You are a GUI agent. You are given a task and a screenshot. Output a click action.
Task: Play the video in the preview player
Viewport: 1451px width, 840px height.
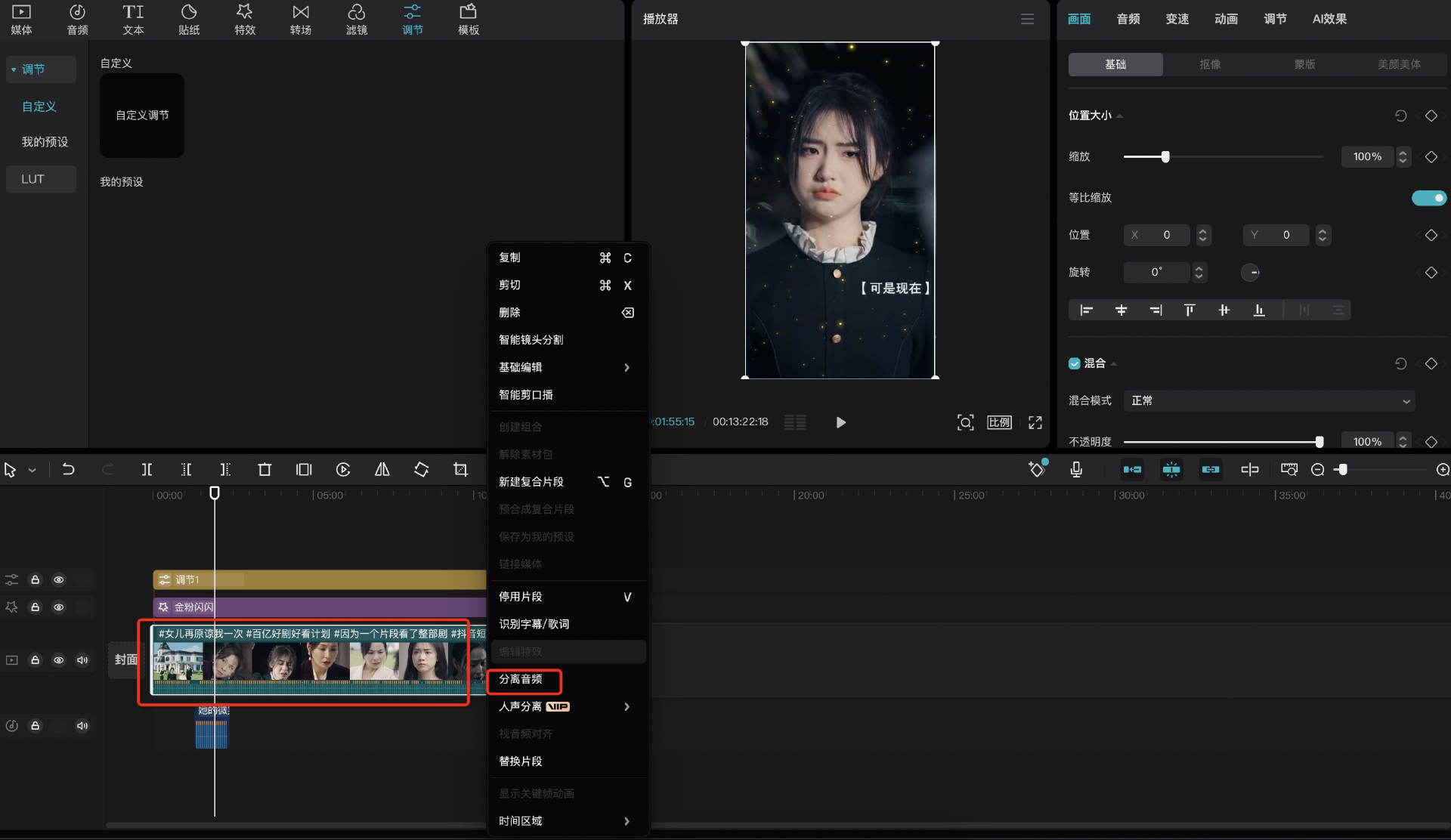coord(840,422)
